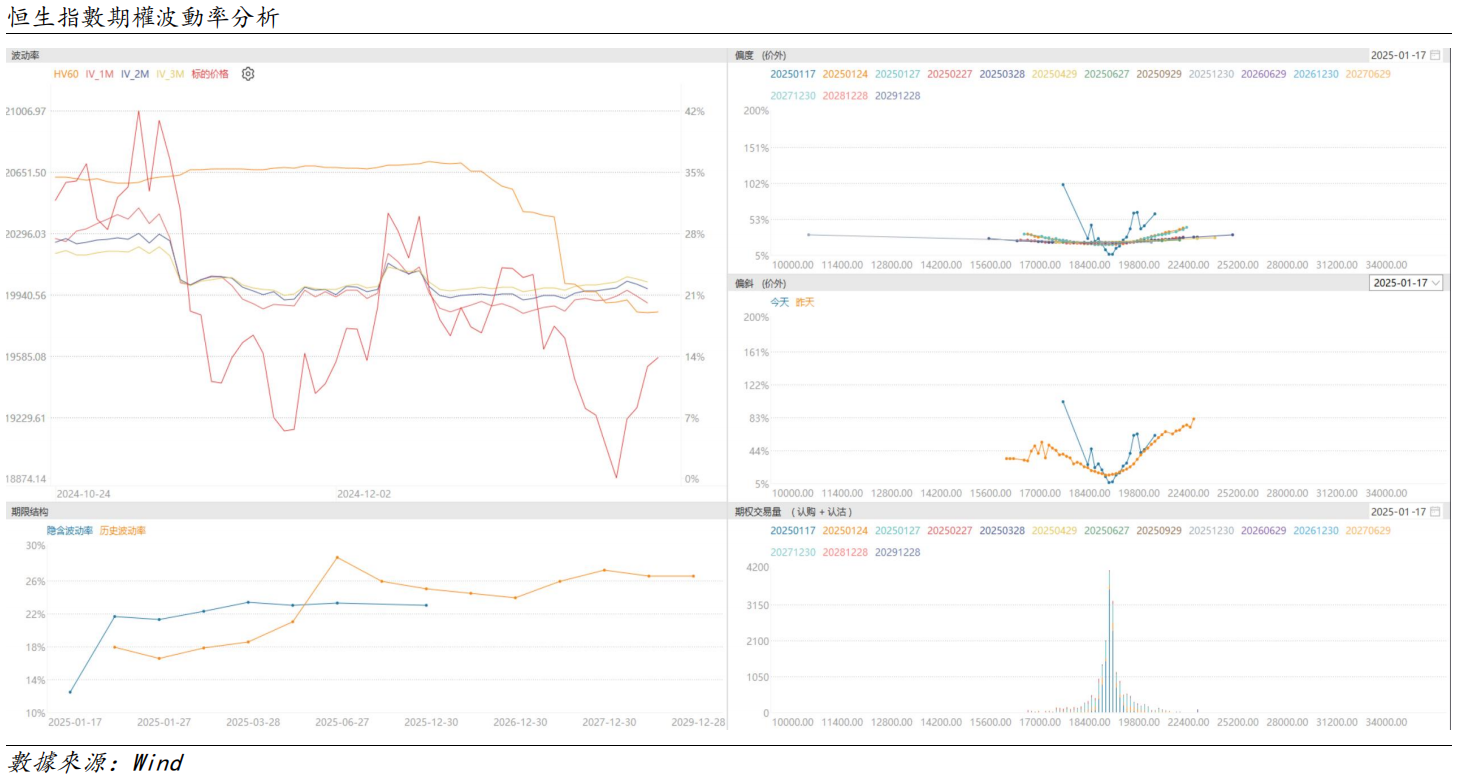Open volatility chart settings gear icon
Viewport: 1463px width, 782px height.
[x=248, y=74]
